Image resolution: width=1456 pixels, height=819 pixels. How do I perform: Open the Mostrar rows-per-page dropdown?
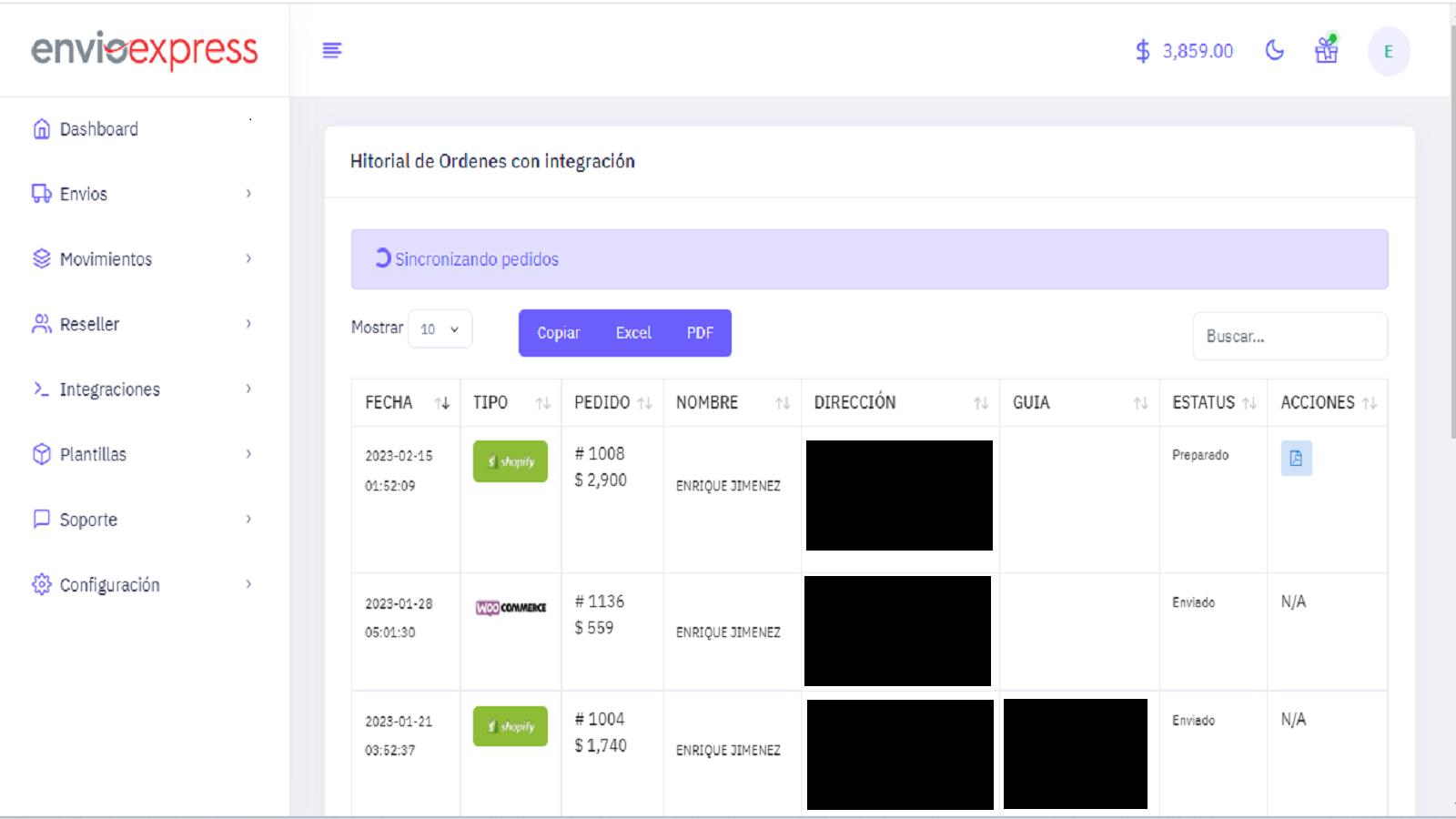click(440, 329)
